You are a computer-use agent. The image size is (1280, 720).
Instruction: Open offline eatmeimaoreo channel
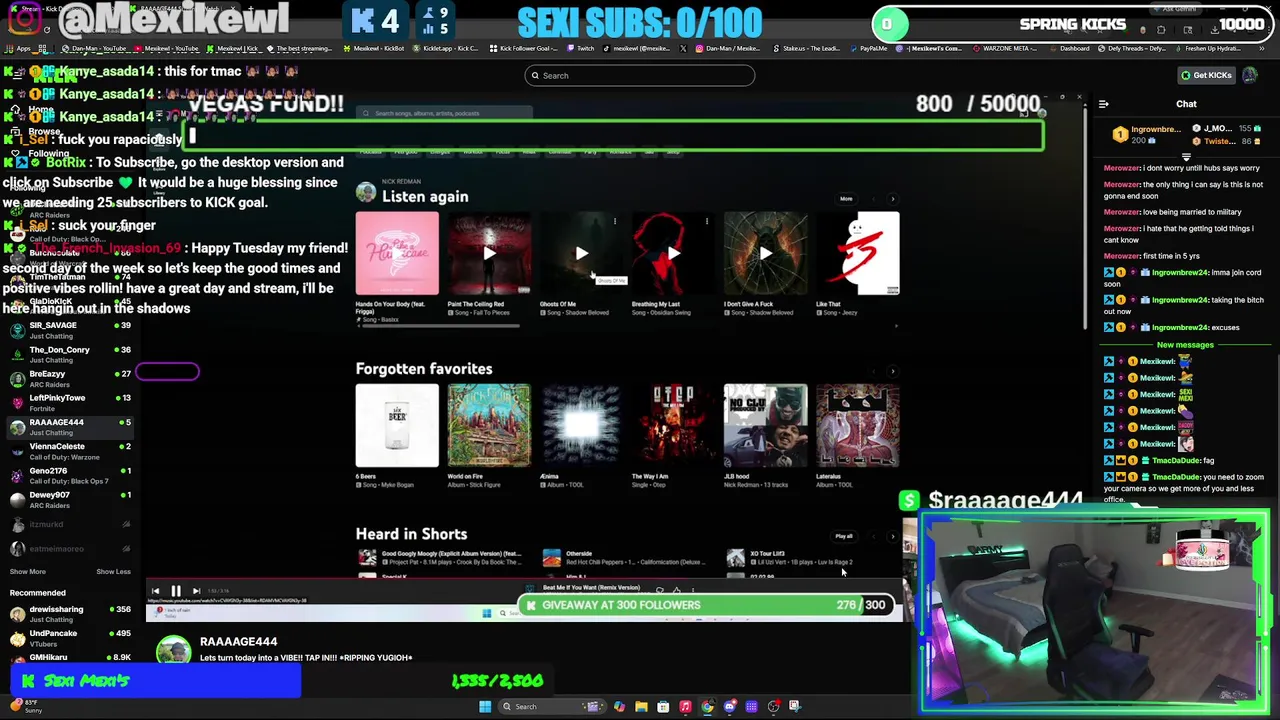pyautogui.click(x=70, y=548)
